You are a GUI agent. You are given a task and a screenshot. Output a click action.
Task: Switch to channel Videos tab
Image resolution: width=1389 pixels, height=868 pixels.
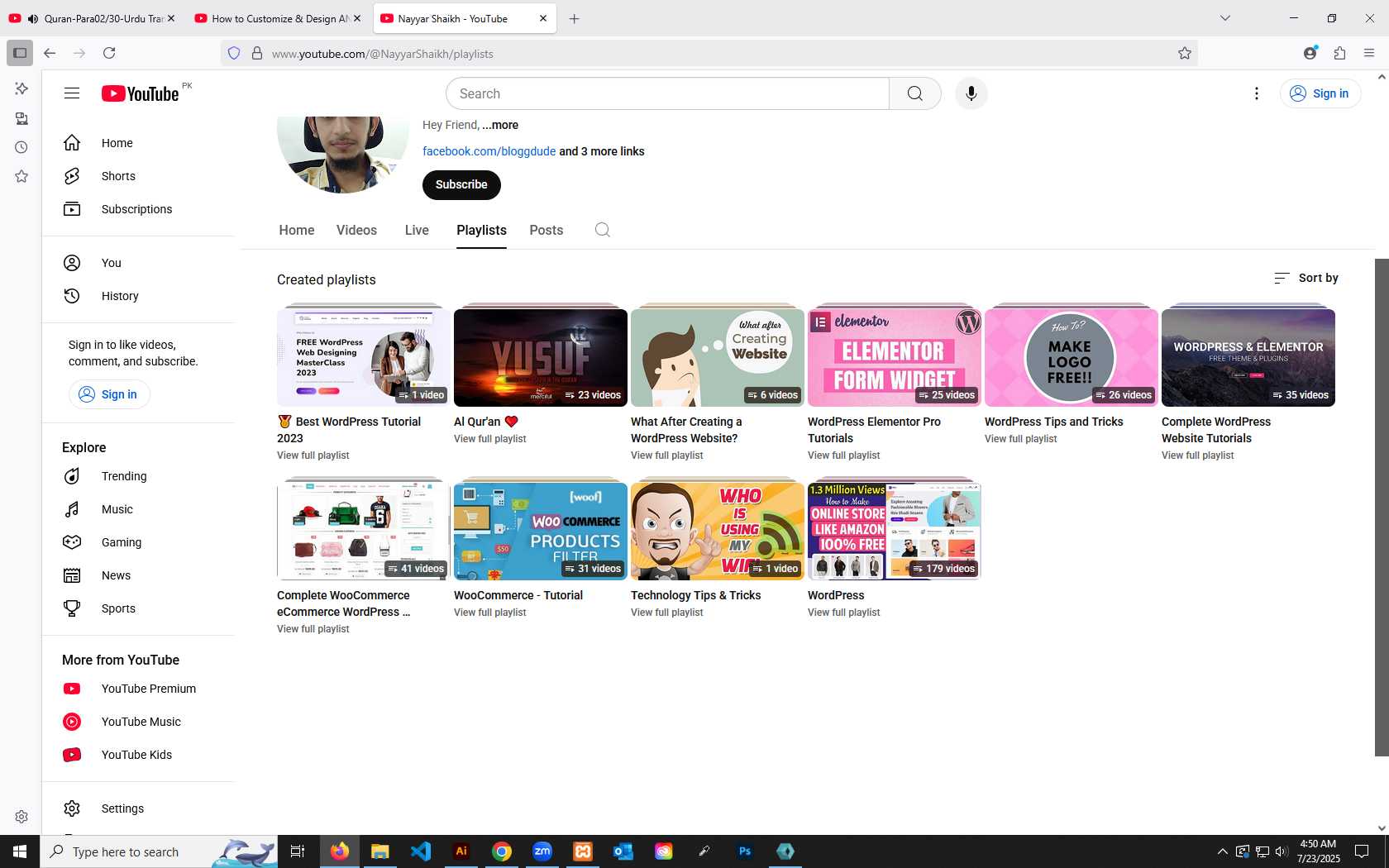(356, 230)
